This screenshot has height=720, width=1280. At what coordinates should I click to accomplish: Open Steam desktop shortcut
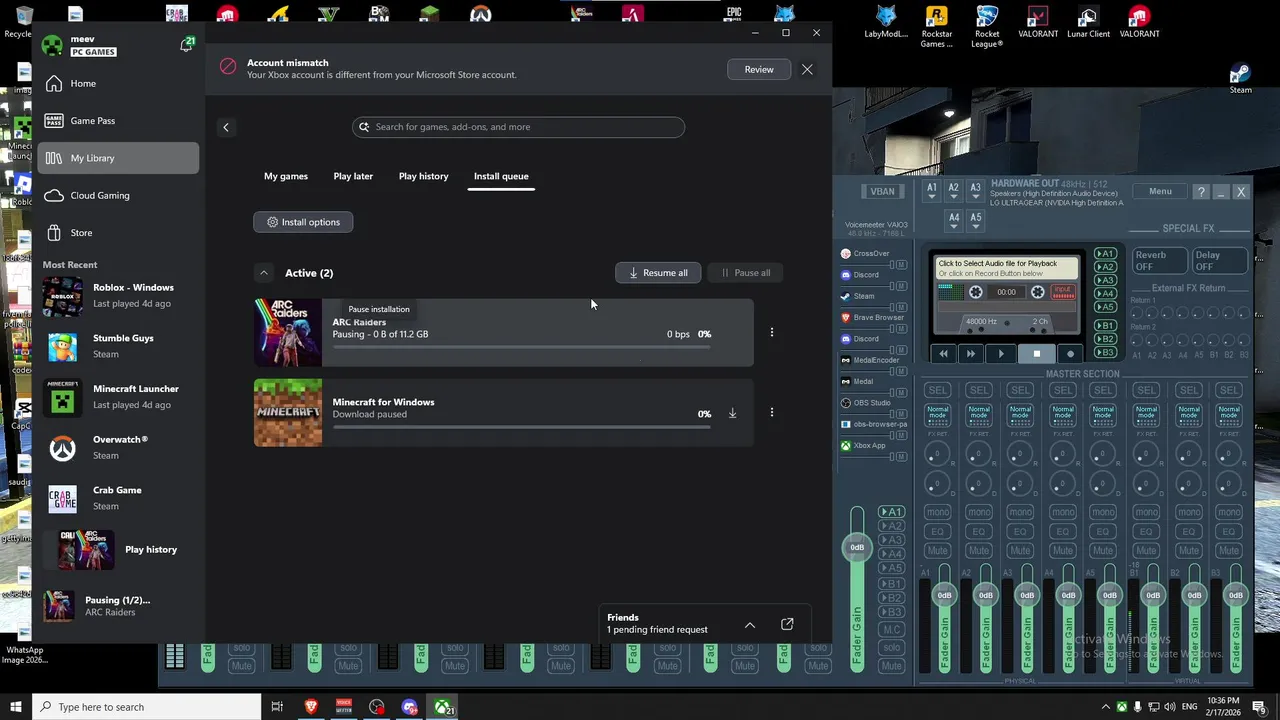click(x=1240, y=78)
